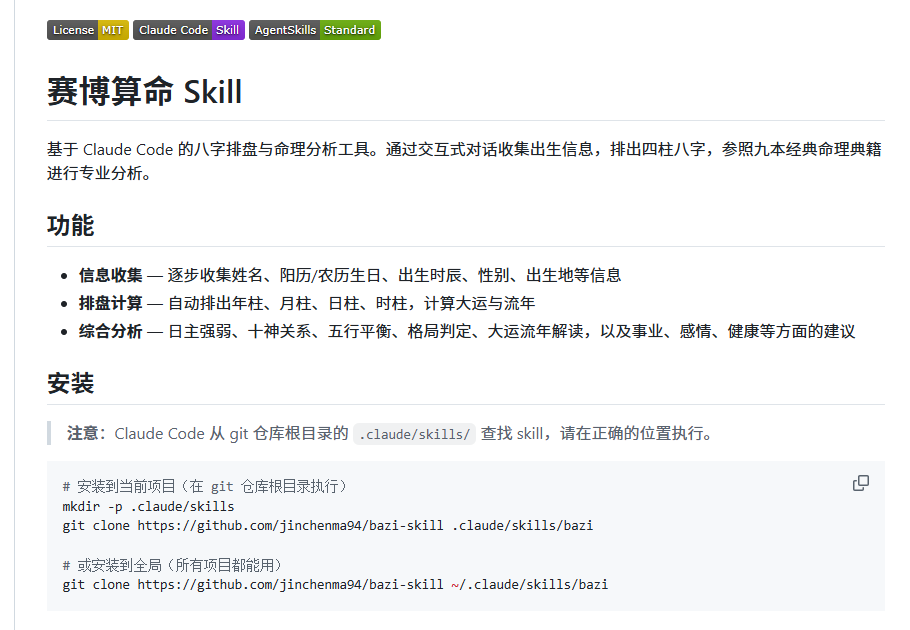
Task: Click the comment # 或安装到全局
Action: coord(172,565)
